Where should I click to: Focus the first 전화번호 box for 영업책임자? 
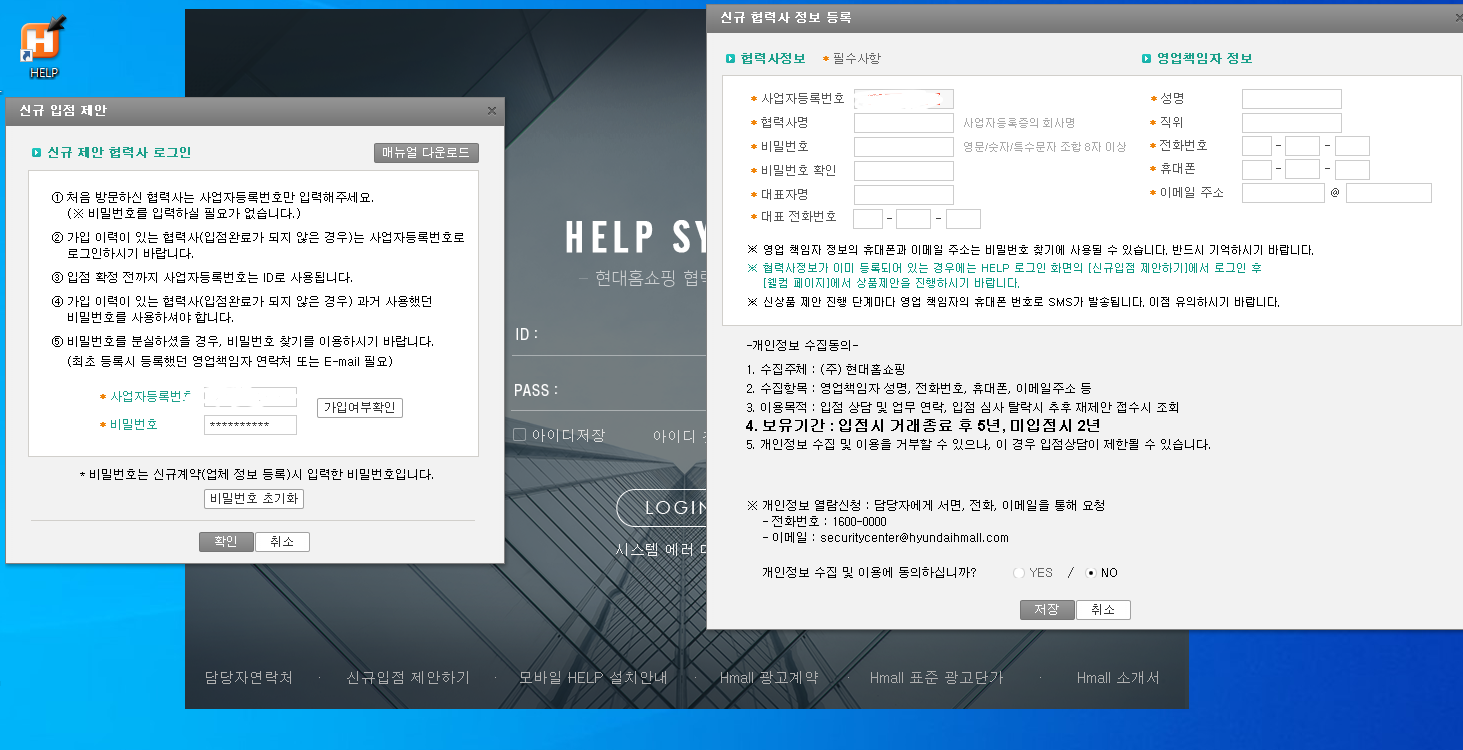[x=1257, y=147]
